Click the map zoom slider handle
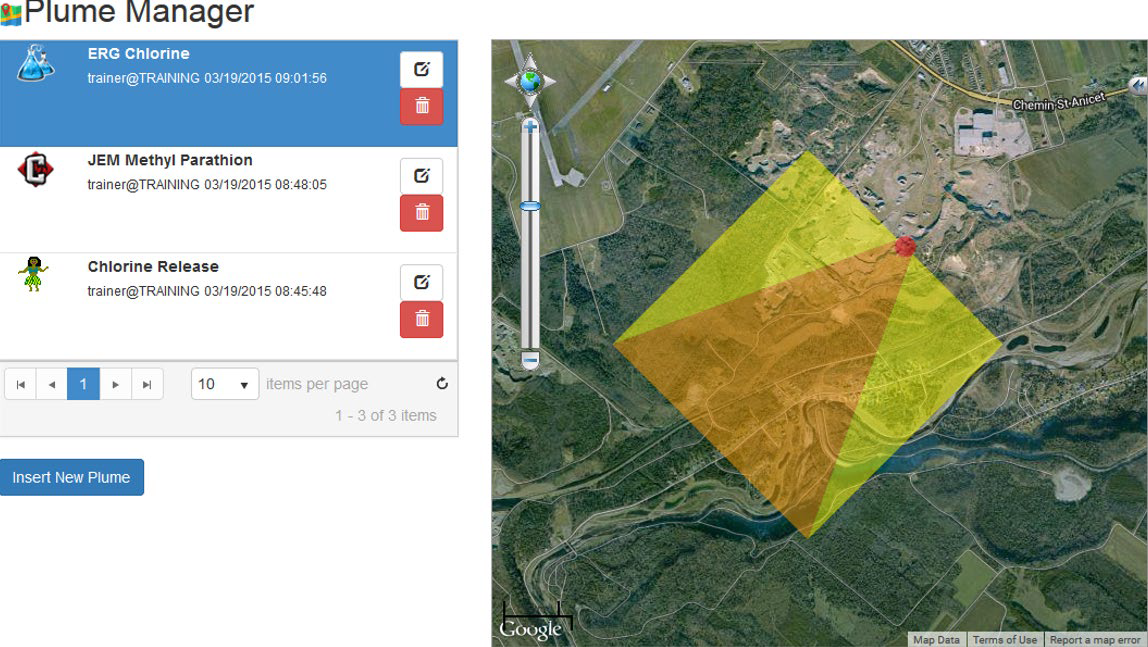 [x=530, y=206]
